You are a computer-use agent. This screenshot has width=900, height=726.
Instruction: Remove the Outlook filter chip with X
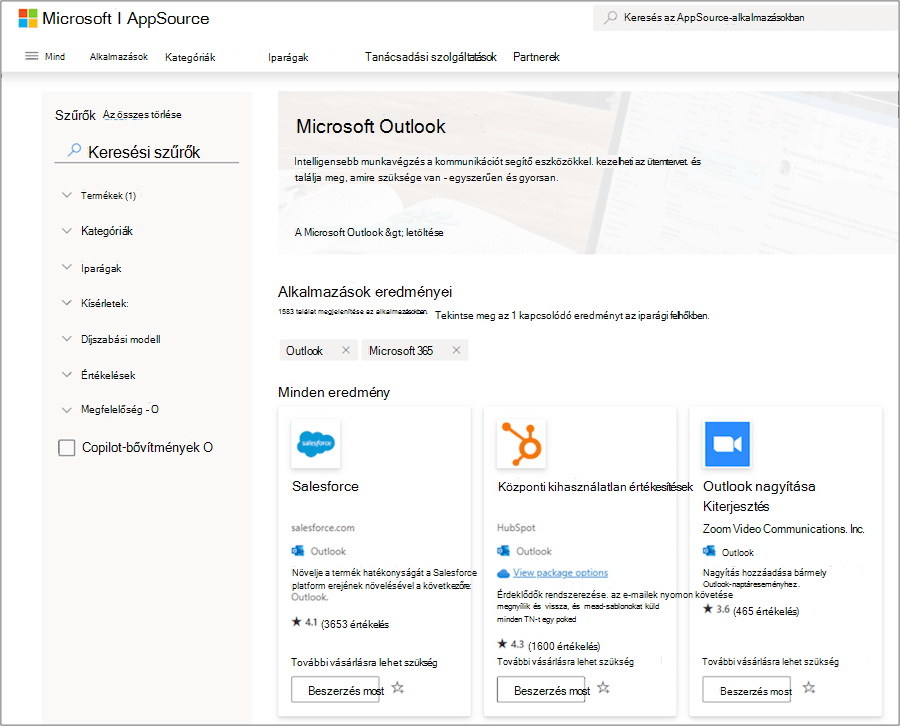[346, 350]
